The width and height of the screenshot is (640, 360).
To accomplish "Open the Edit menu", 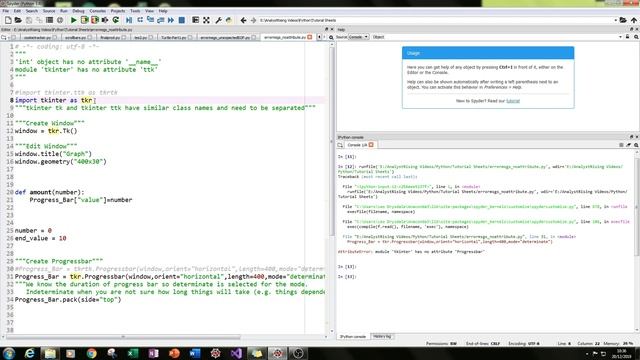I will tap(17, 11).
